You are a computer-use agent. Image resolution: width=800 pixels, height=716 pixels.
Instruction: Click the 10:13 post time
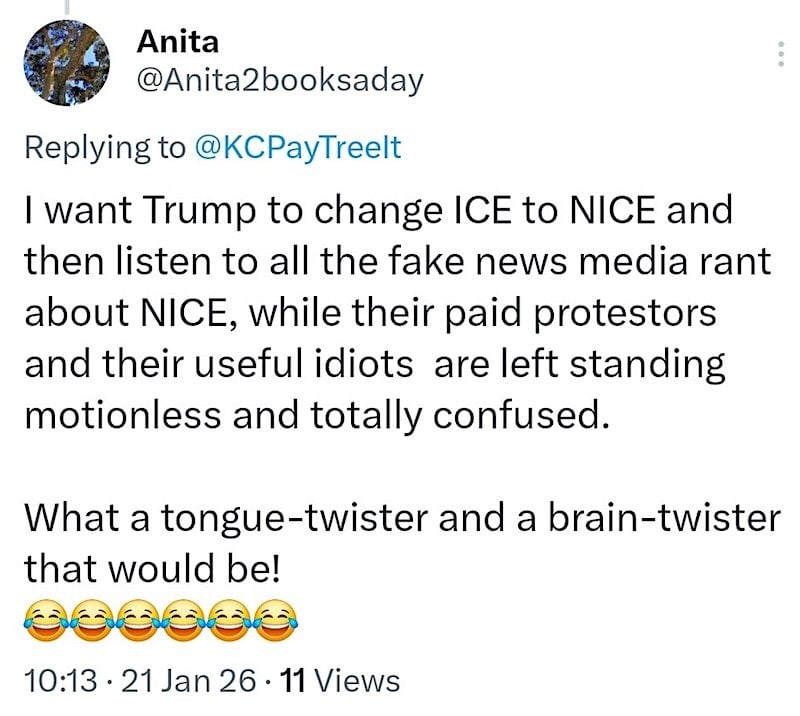[x=60, y=681]
